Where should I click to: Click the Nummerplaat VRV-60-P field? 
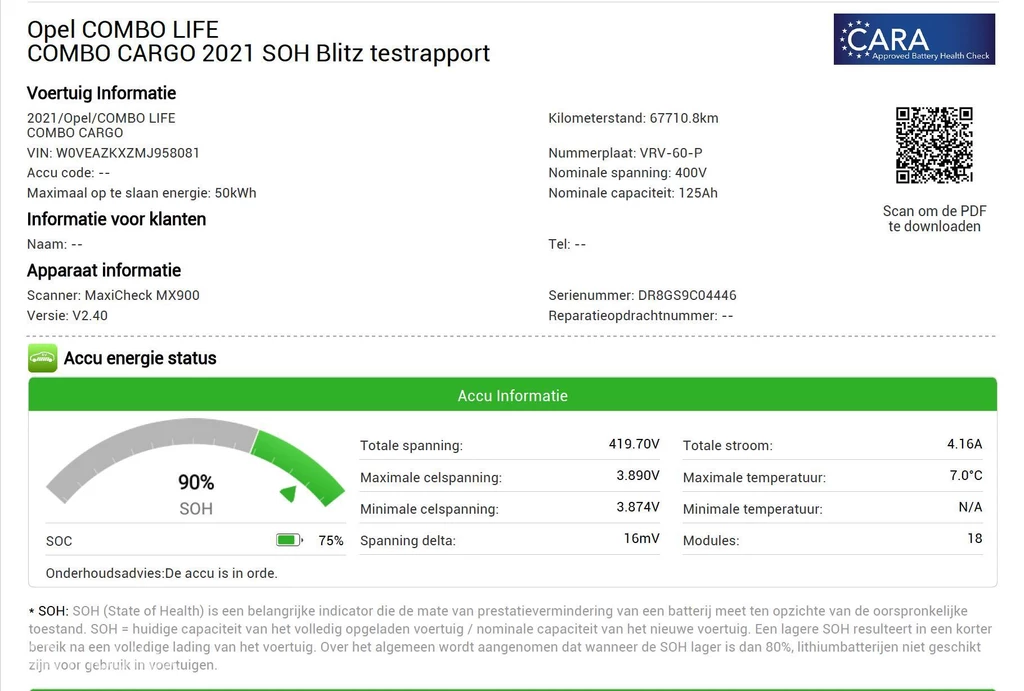pyautogui.click(x=625, y=153)
